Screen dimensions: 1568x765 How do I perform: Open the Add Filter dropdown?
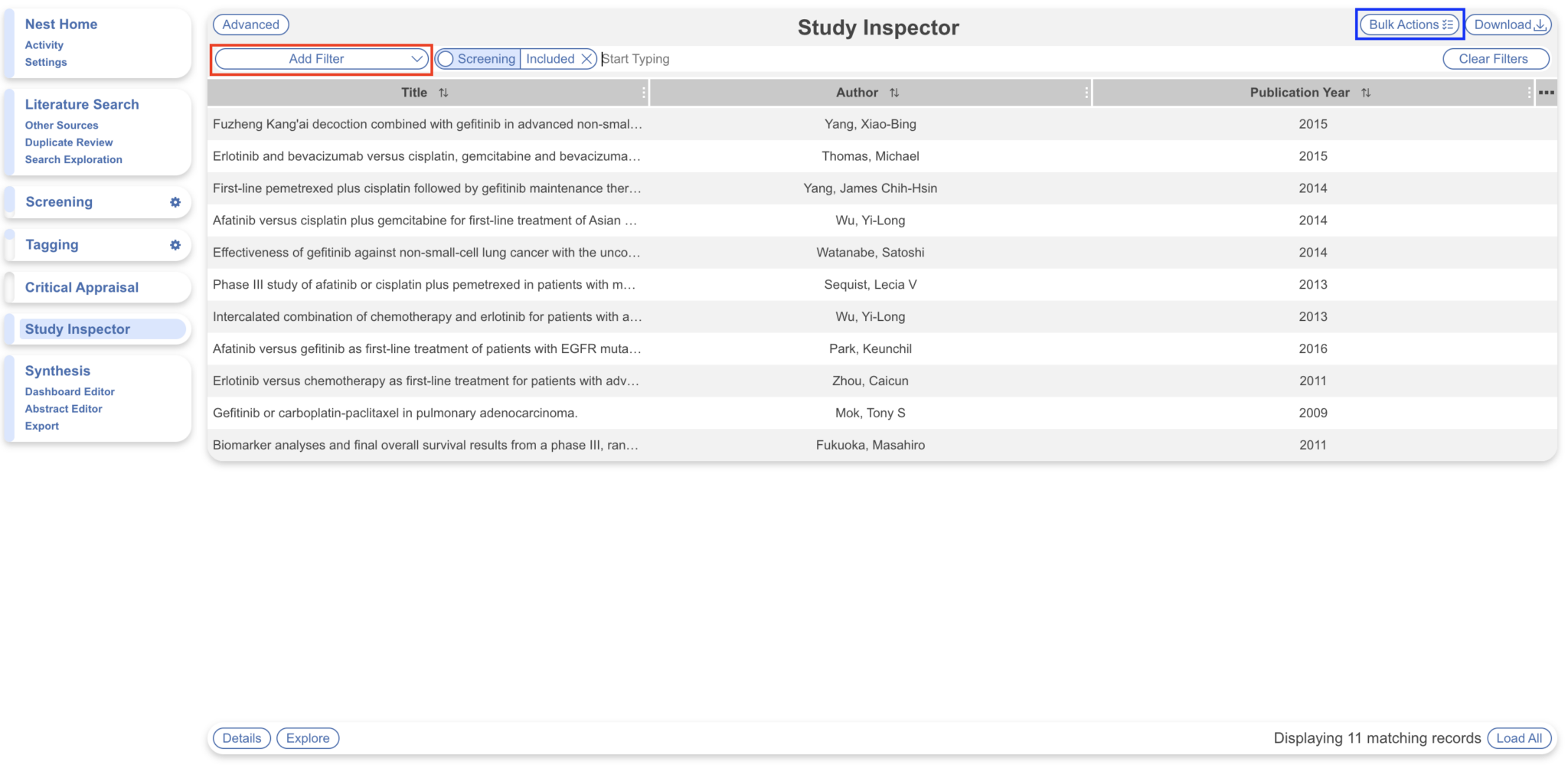coord(321,58)
